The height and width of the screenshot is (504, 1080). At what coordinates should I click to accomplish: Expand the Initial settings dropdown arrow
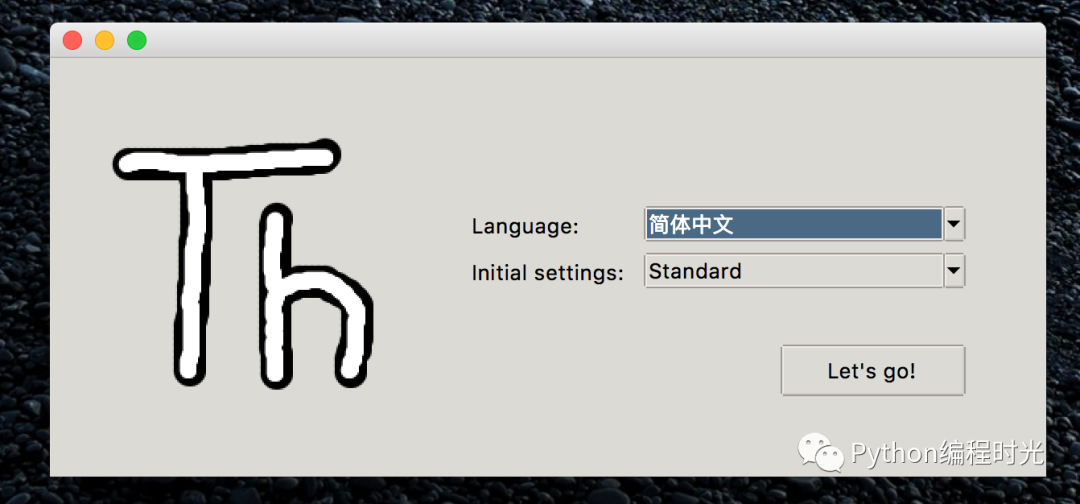[x=954, y=271]
